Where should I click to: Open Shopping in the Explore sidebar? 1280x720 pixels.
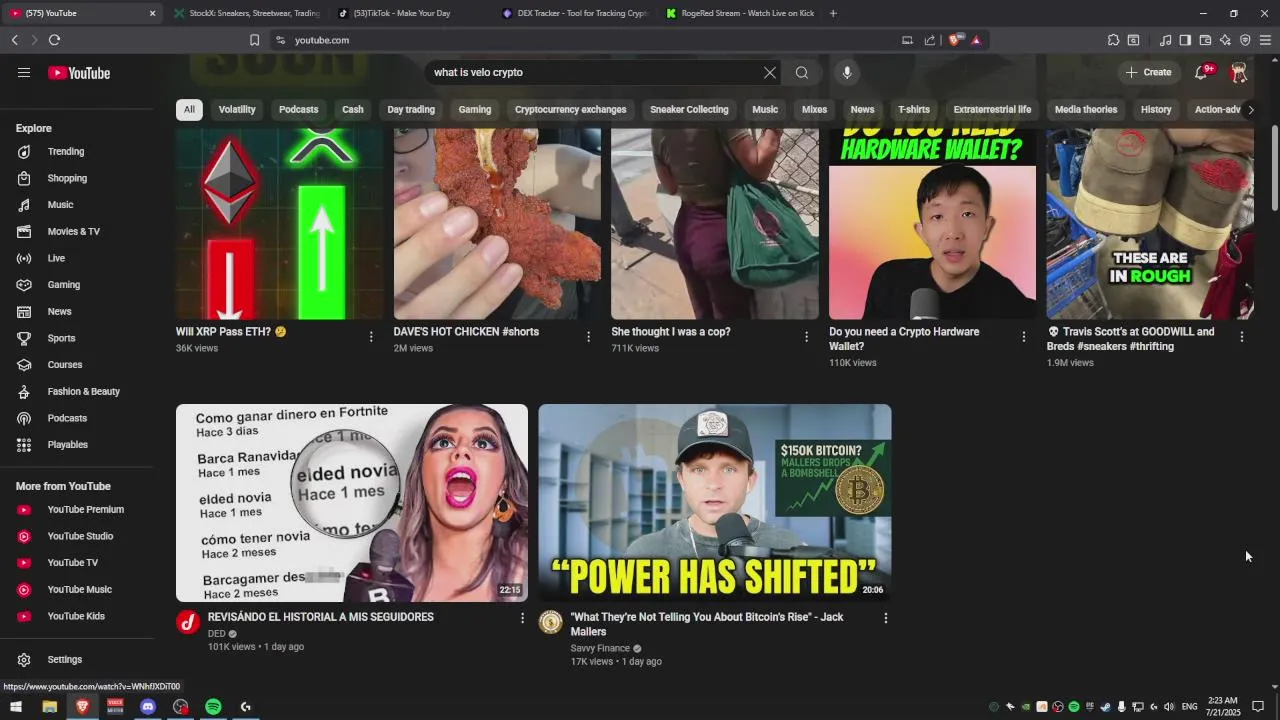pos(67,178)
